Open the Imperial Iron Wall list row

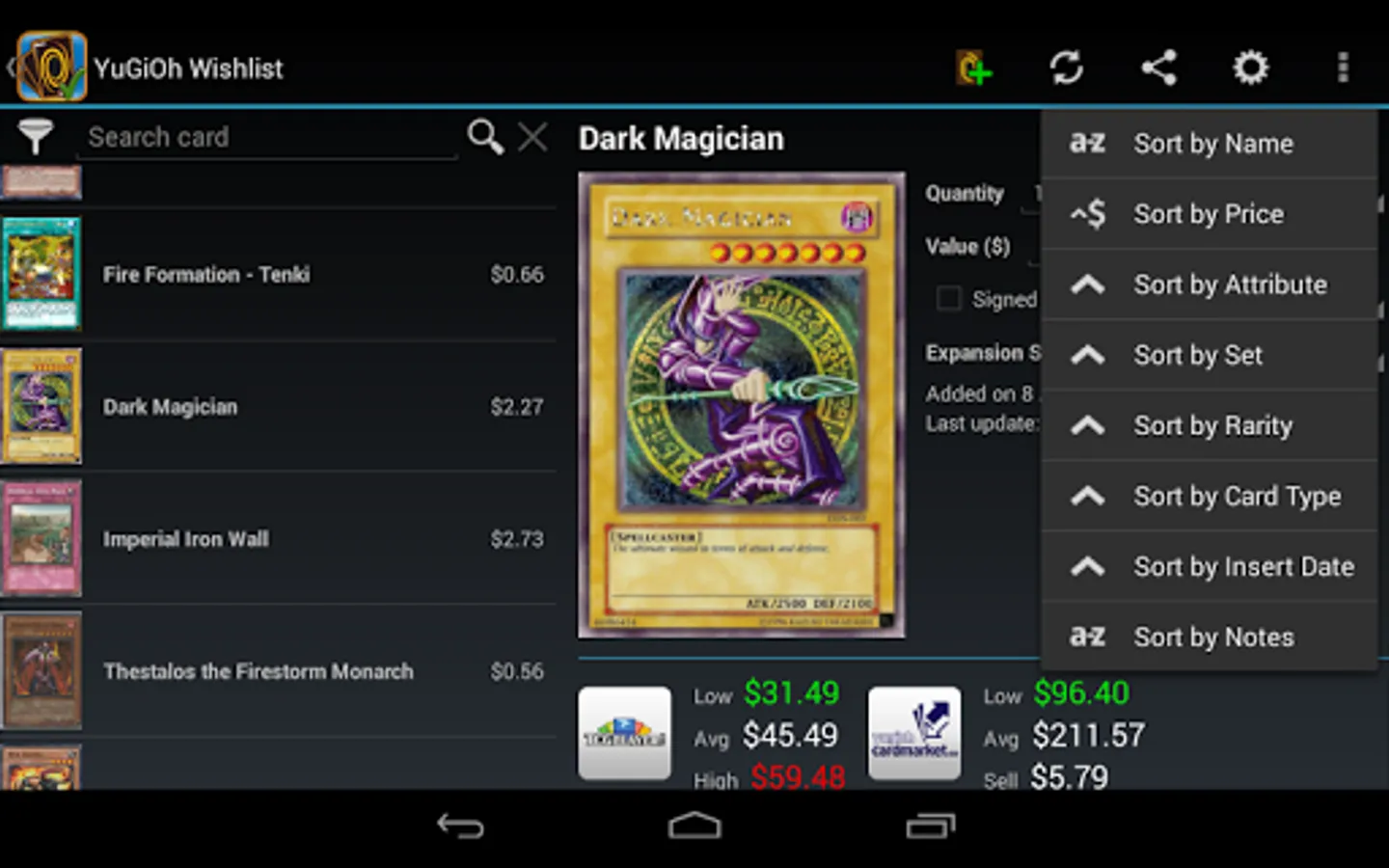pos(278,538)
